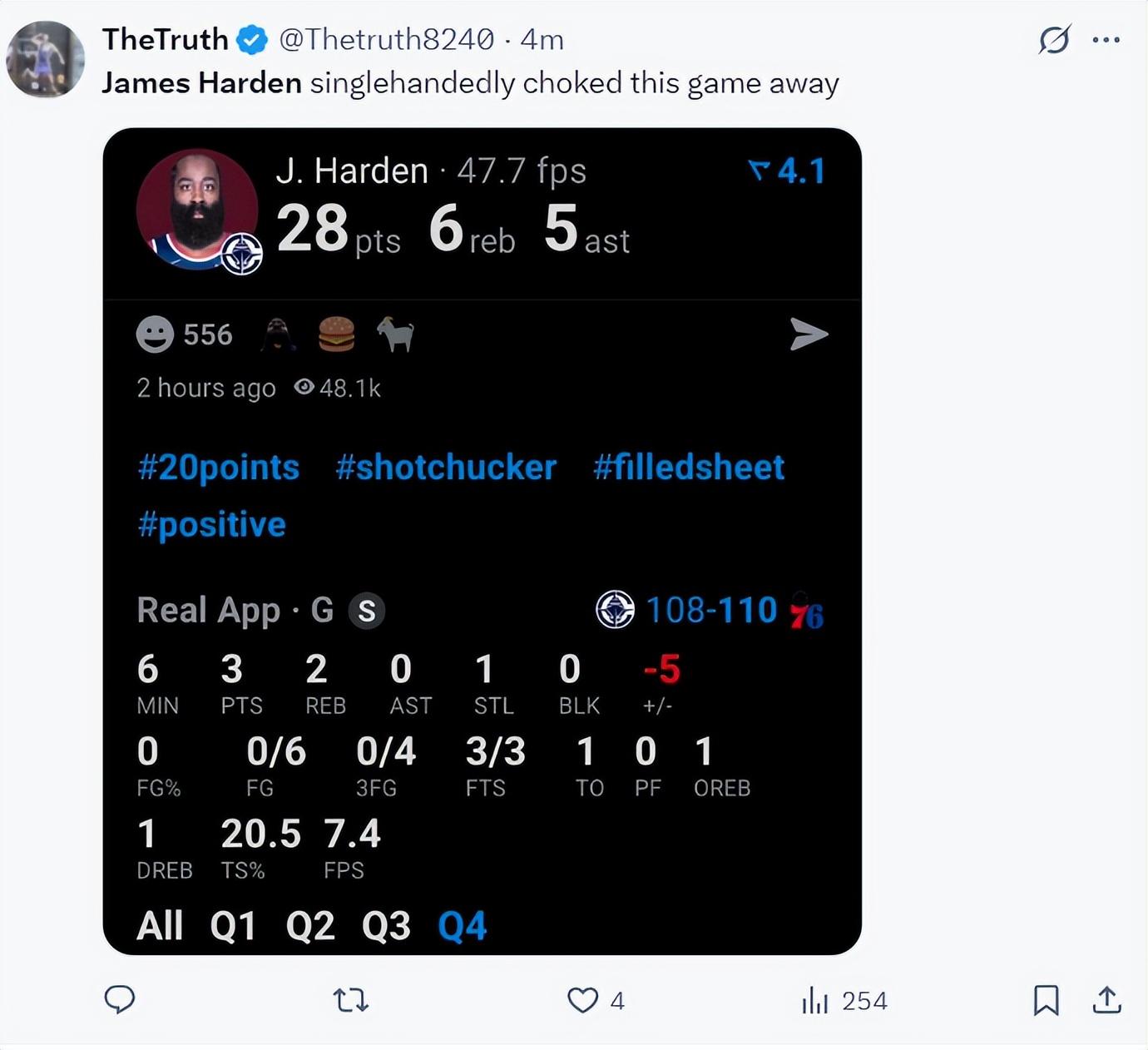This screenshot has height=1050, width=1148.
Task: Click the 108-110 game score
Action: [x=711, y=610]
